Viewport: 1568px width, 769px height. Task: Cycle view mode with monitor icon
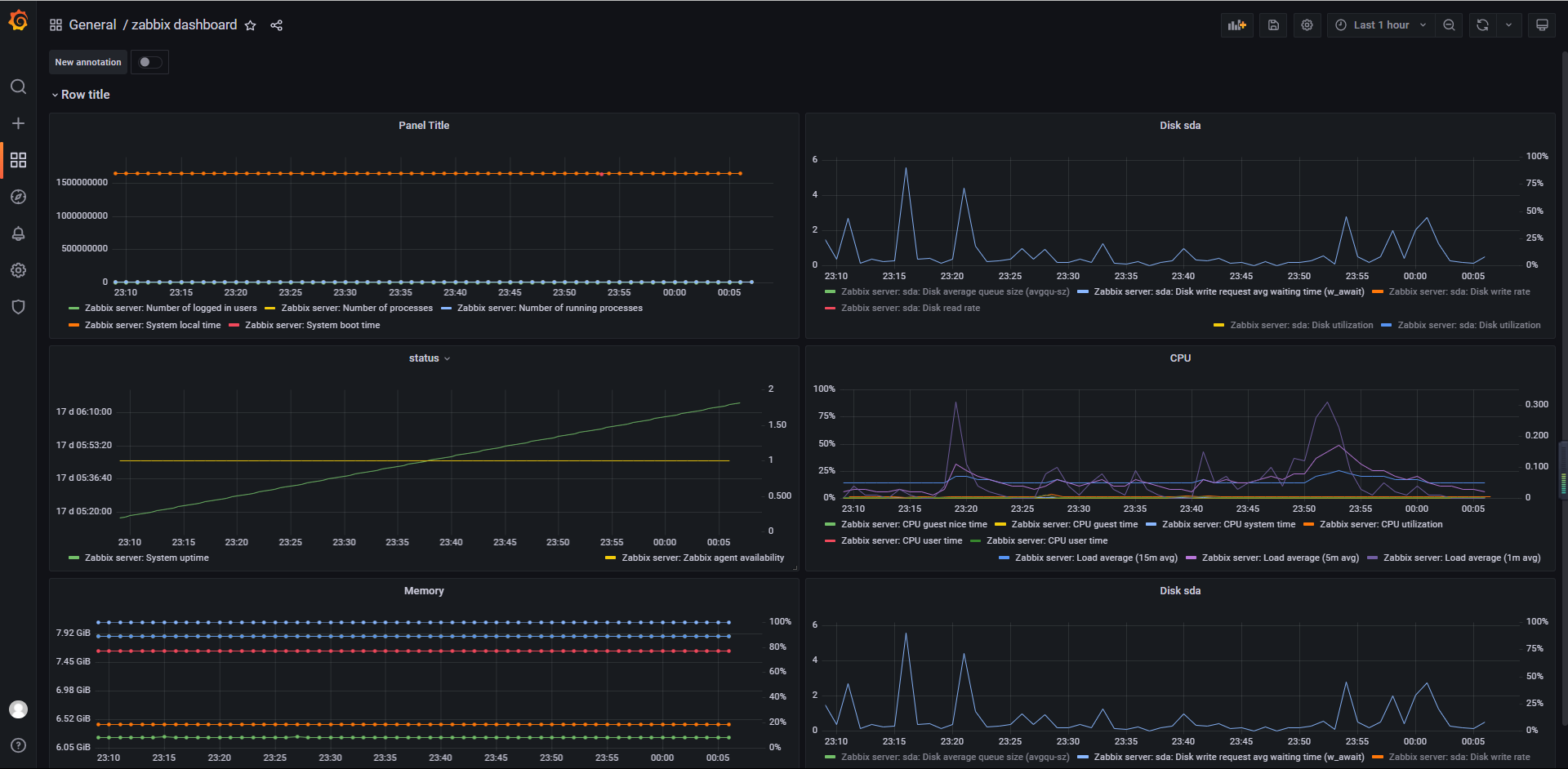pyautogui.click(x=1542, y=25)
